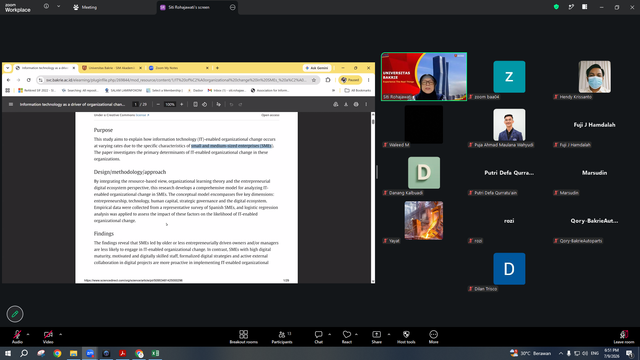Image resolution: width=640 pixels, height=360 pixels.
Task: Expand the chat options arrow
Action: (329, 334)
